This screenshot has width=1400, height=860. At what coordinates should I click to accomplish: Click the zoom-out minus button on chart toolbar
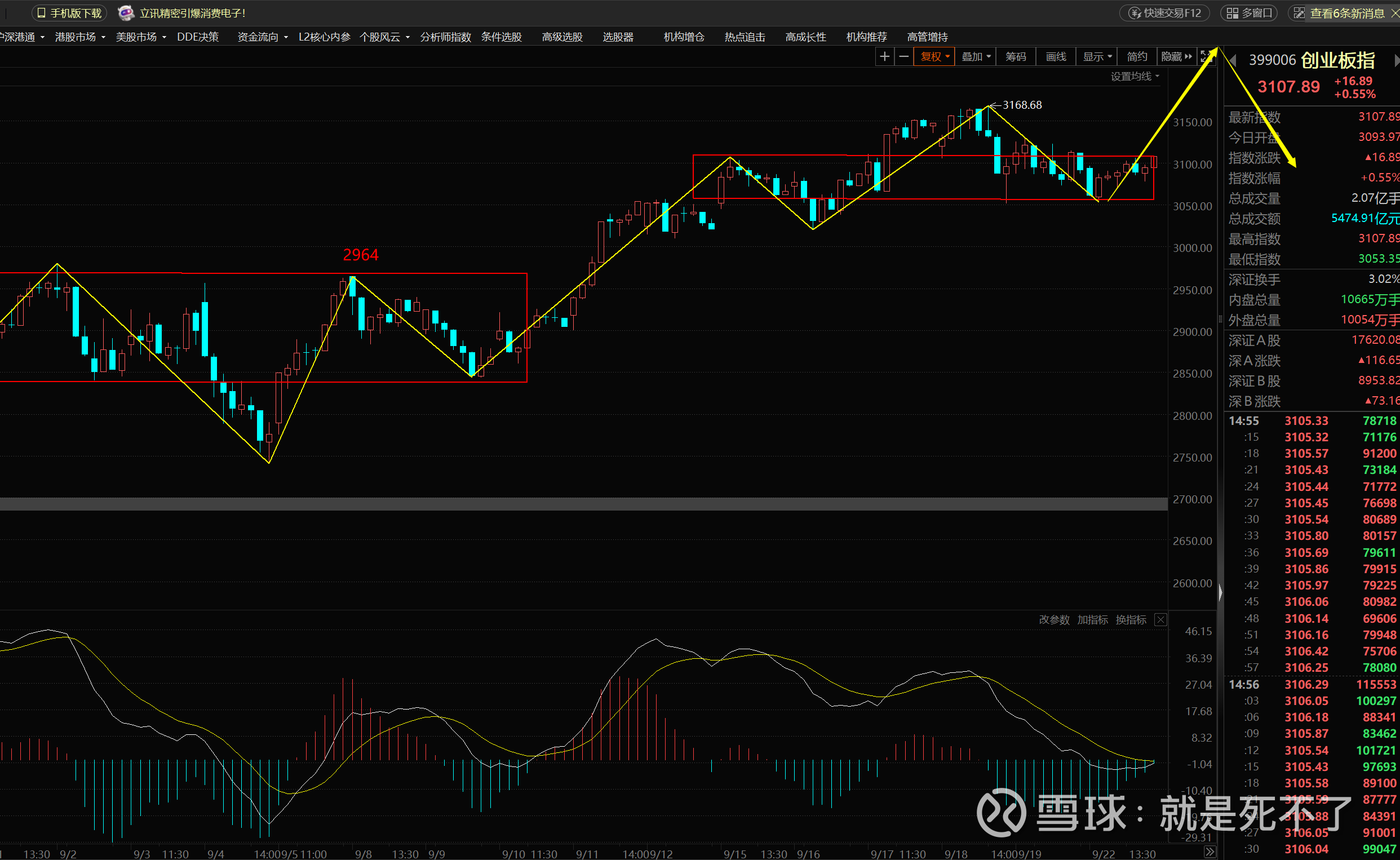point(903,56)
